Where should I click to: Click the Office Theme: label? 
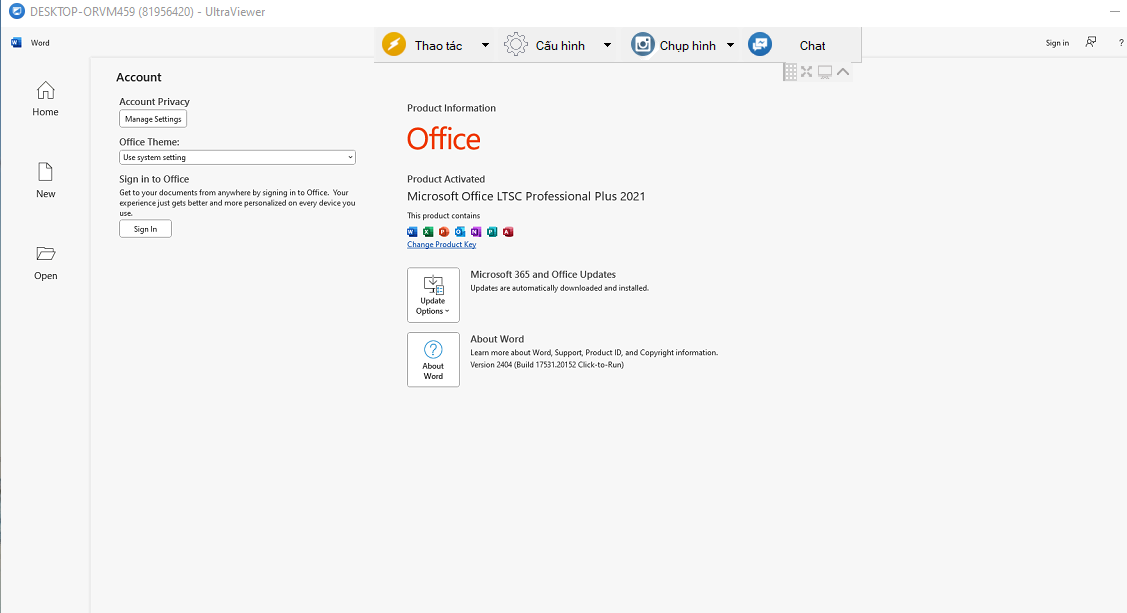150,142
